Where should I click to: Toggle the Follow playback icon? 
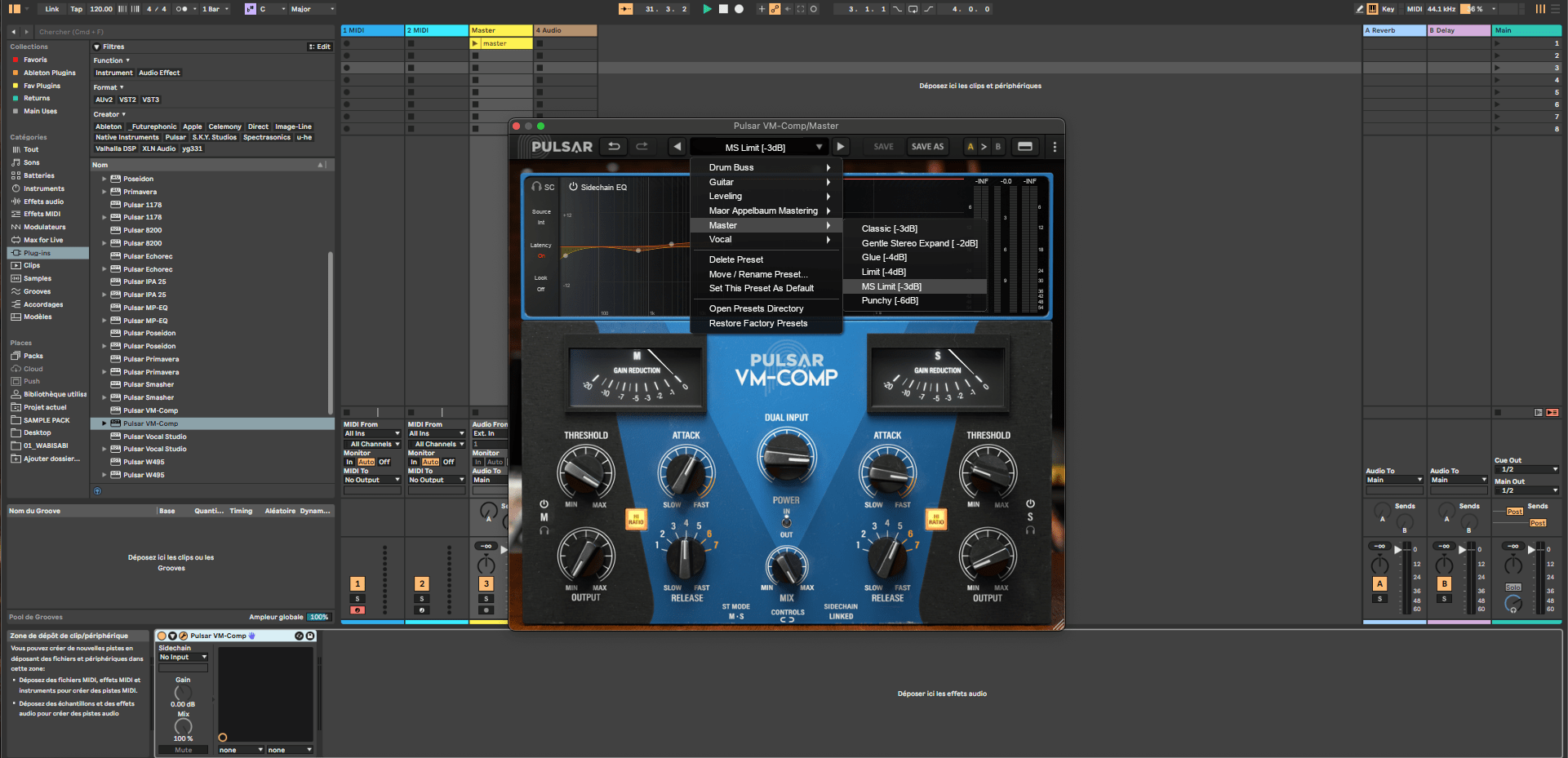tap(625, 9)
